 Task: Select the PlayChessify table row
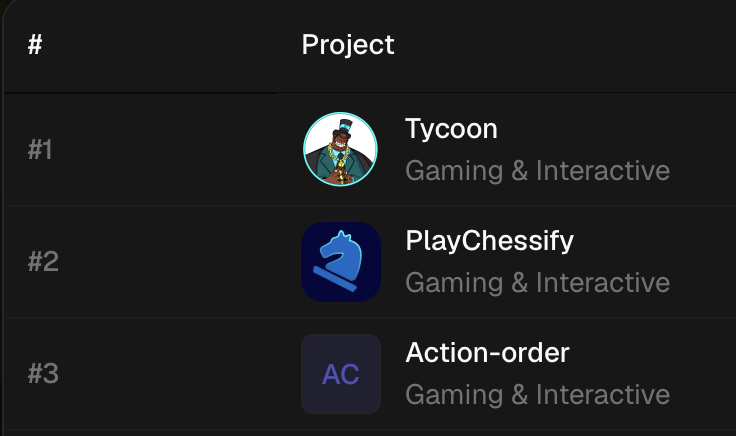(370, 262)
